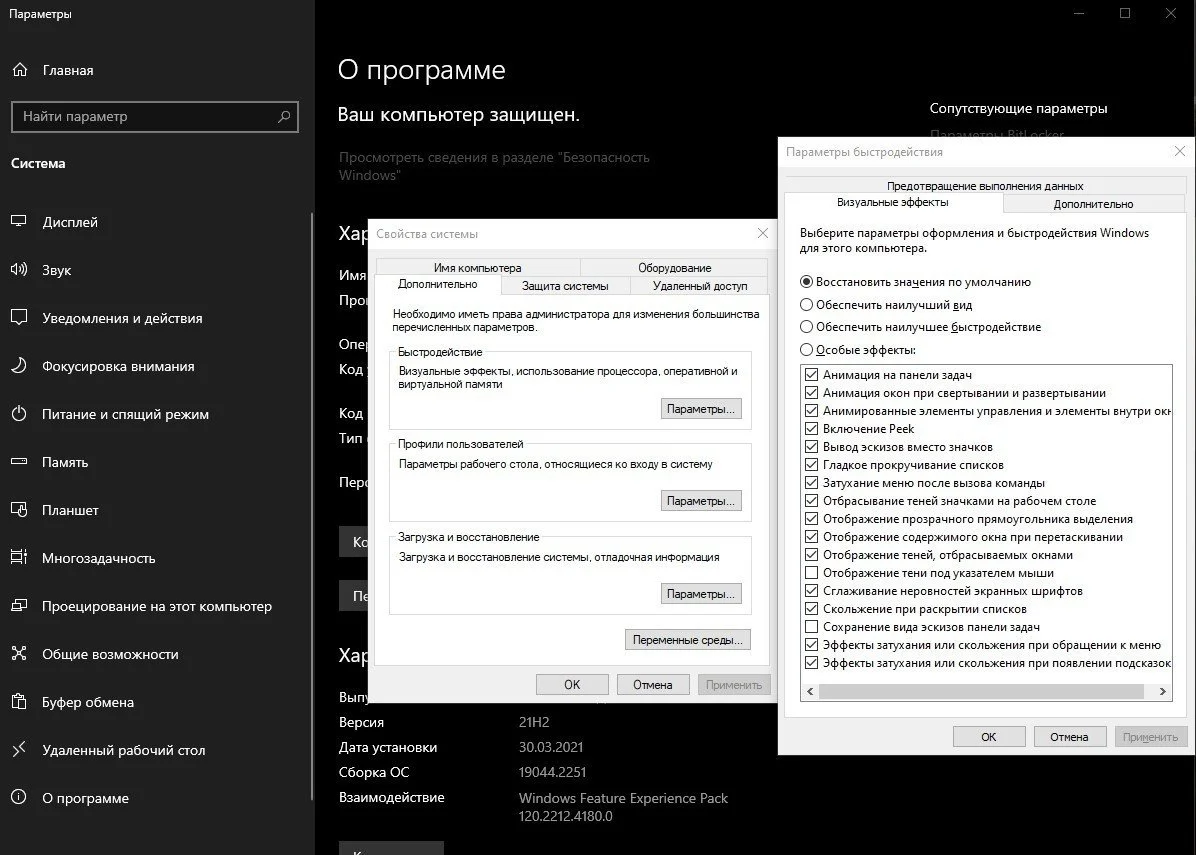The image size is (1196, 855).
Task: Select the Звук speaker icon
Action: click(19, 269)
